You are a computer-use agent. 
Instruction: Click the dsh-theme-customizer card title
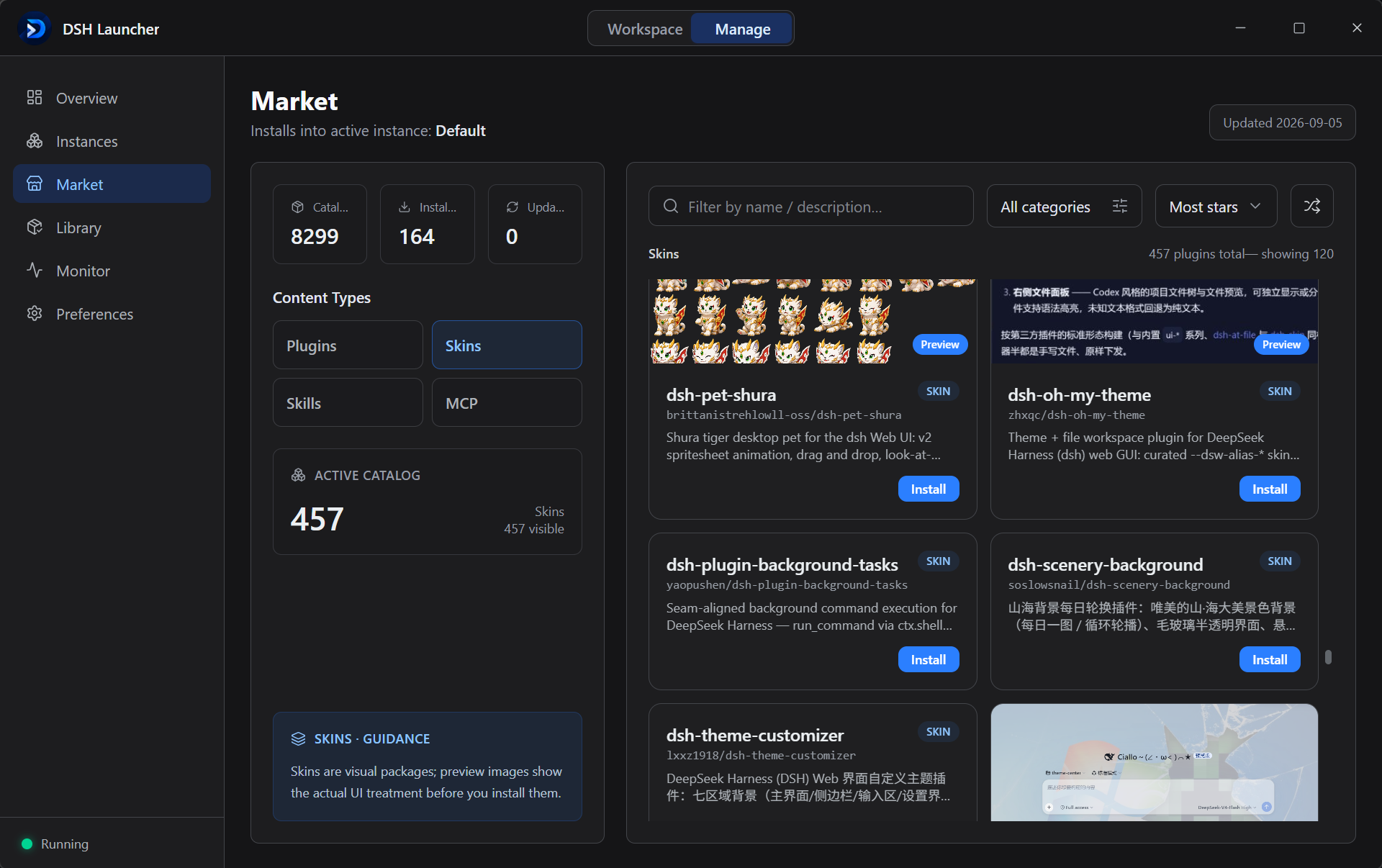(754, 735)
